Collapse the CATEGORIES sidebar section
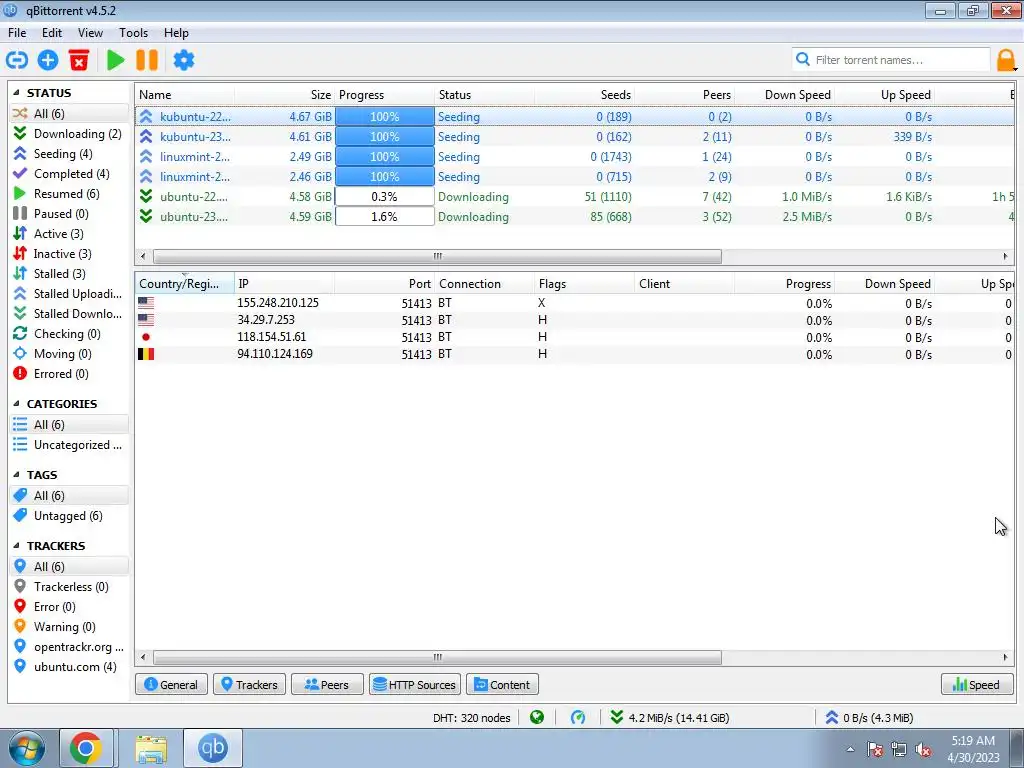This screenshot has width=1024, height=768. (17, 404)
